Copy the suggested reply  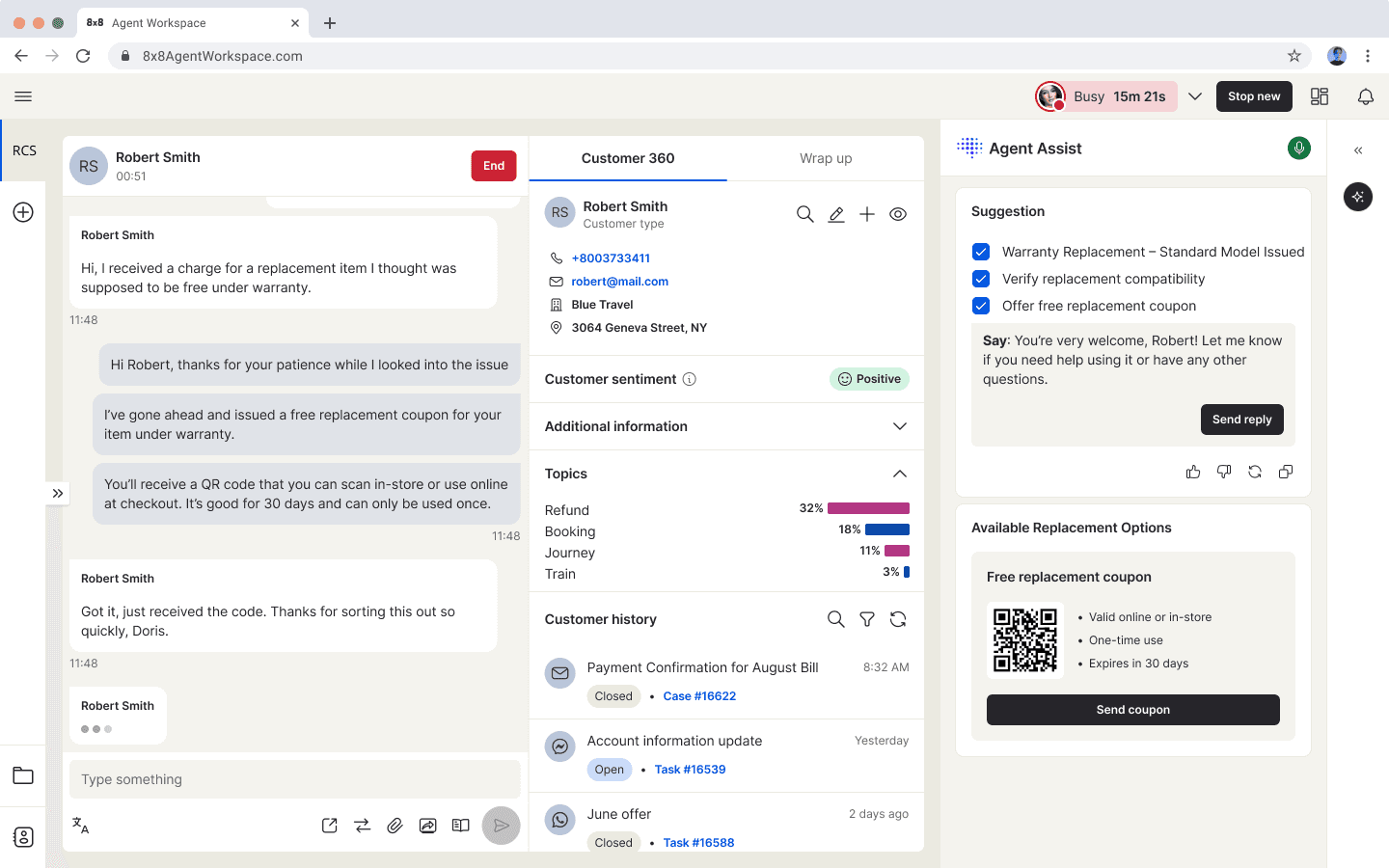pos(1286,472)
